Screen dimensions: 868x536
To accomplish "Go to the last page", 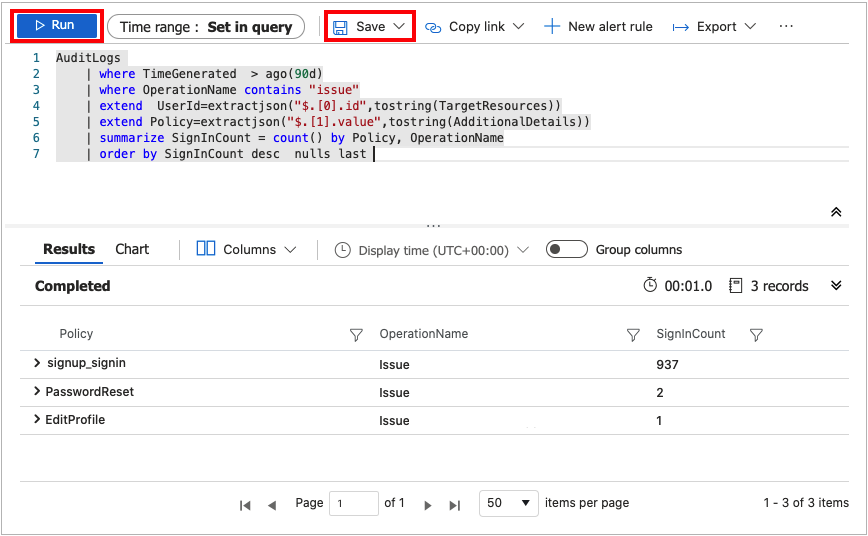I will (x=455, y=505).
